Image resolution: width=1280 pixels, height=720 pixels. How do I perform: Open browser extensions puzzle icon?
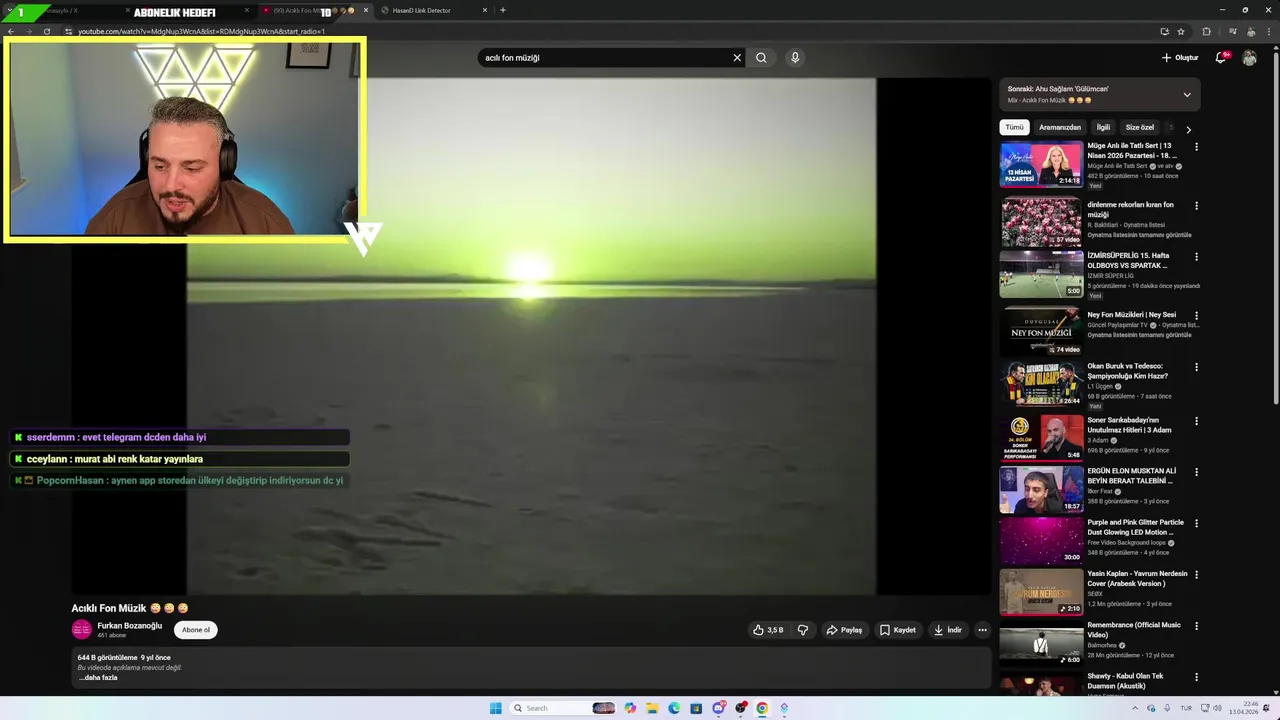(1206, 31)
